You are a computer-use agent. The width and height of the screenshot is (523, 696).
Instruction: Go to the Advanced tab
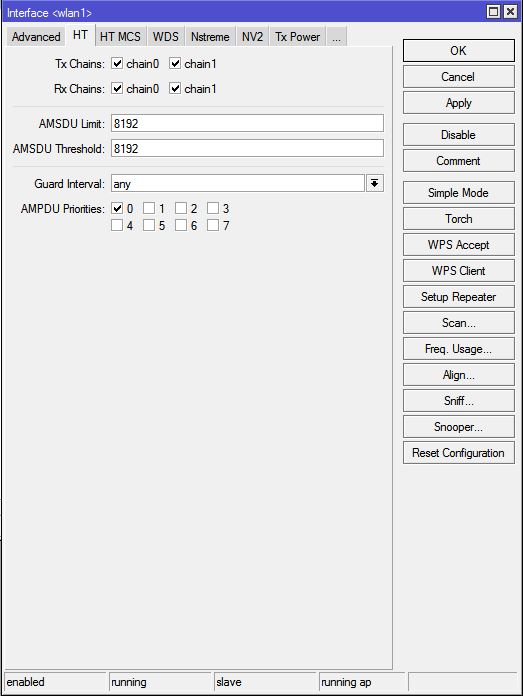36,37
